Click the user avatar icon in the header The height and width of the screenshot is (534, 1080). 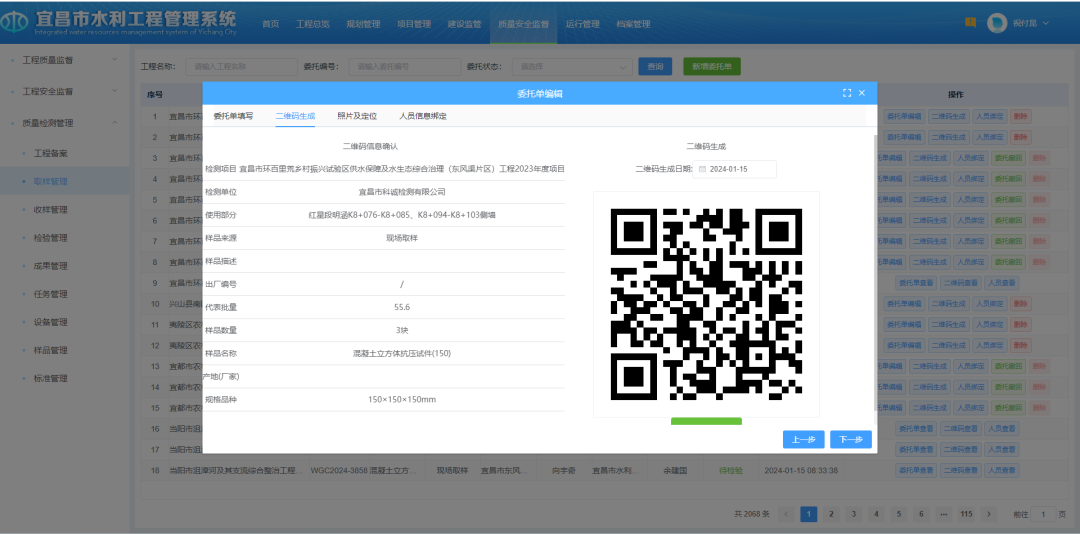tap(996, 23)
